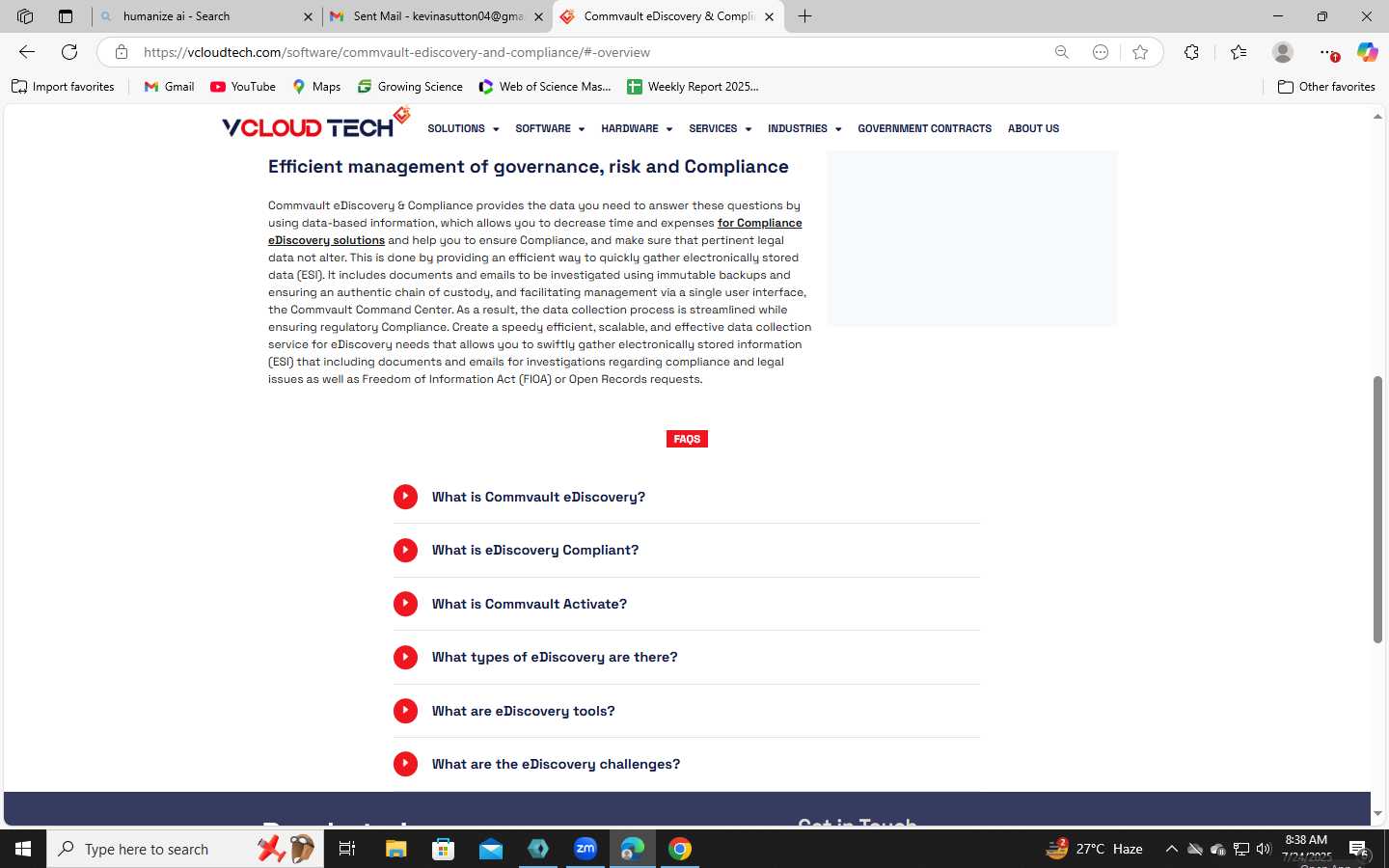
Task: Show hidden system tray icons chevron
Action: coord(1171,849)
